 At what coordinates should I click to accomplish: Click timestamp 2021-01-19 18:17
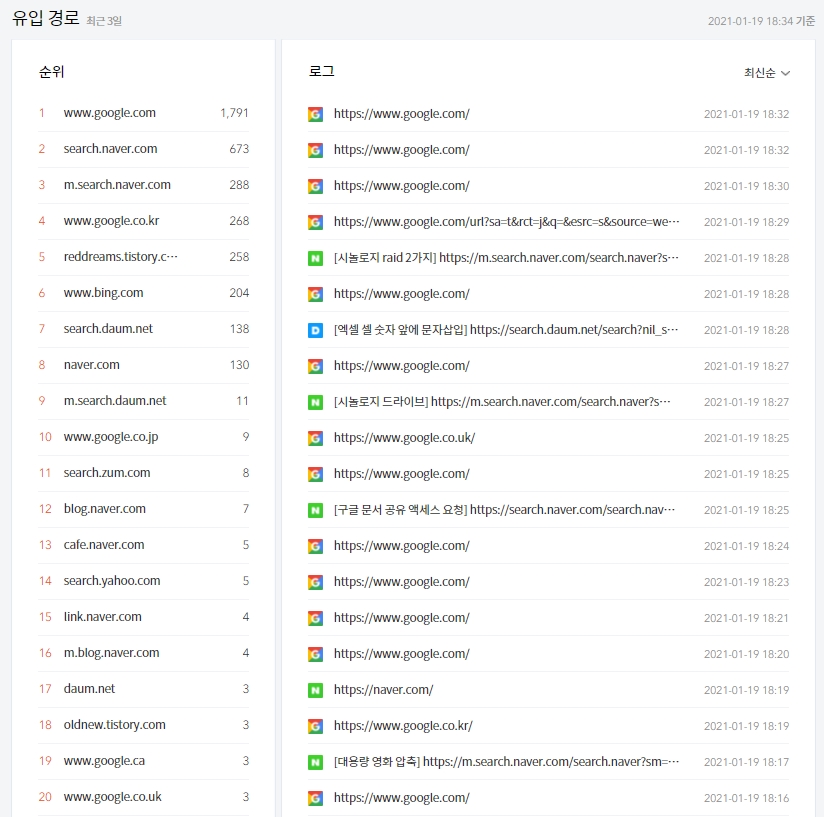point(746,762)
